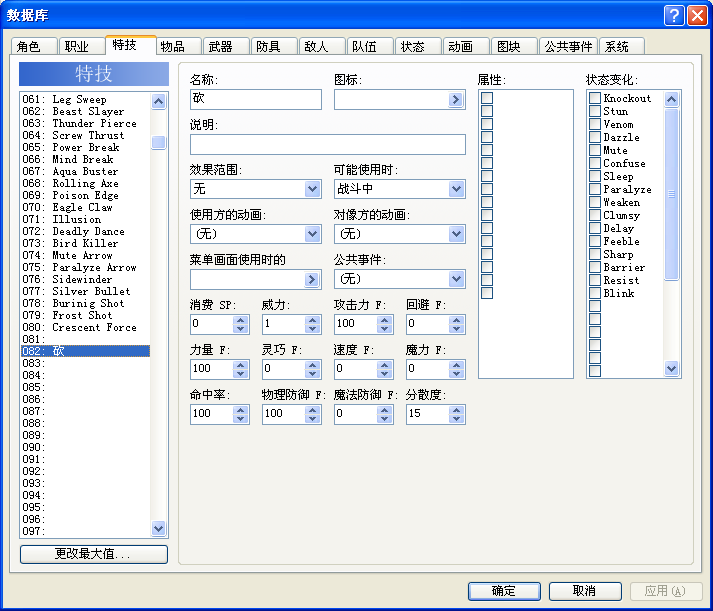Decrease the 分散度 value
This screenshot has width=713, height=611.
[x=457, y=419]
